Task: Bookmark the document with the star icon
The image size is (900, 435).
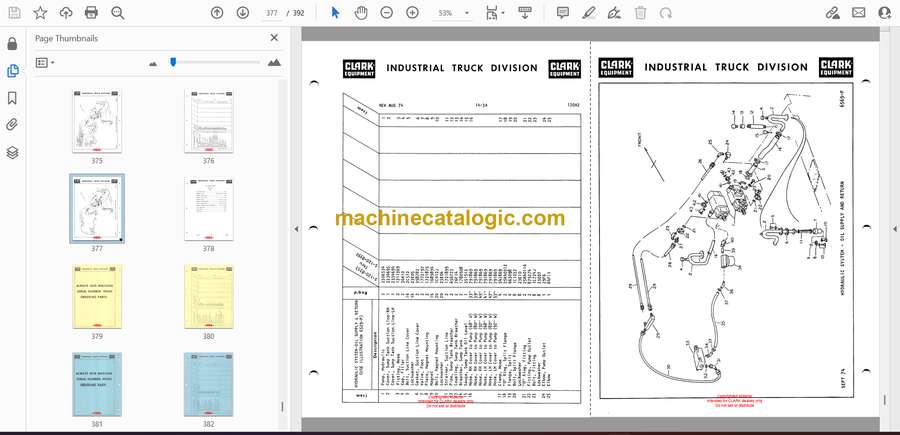Action: pyautogui.click(x=40, y=13)
